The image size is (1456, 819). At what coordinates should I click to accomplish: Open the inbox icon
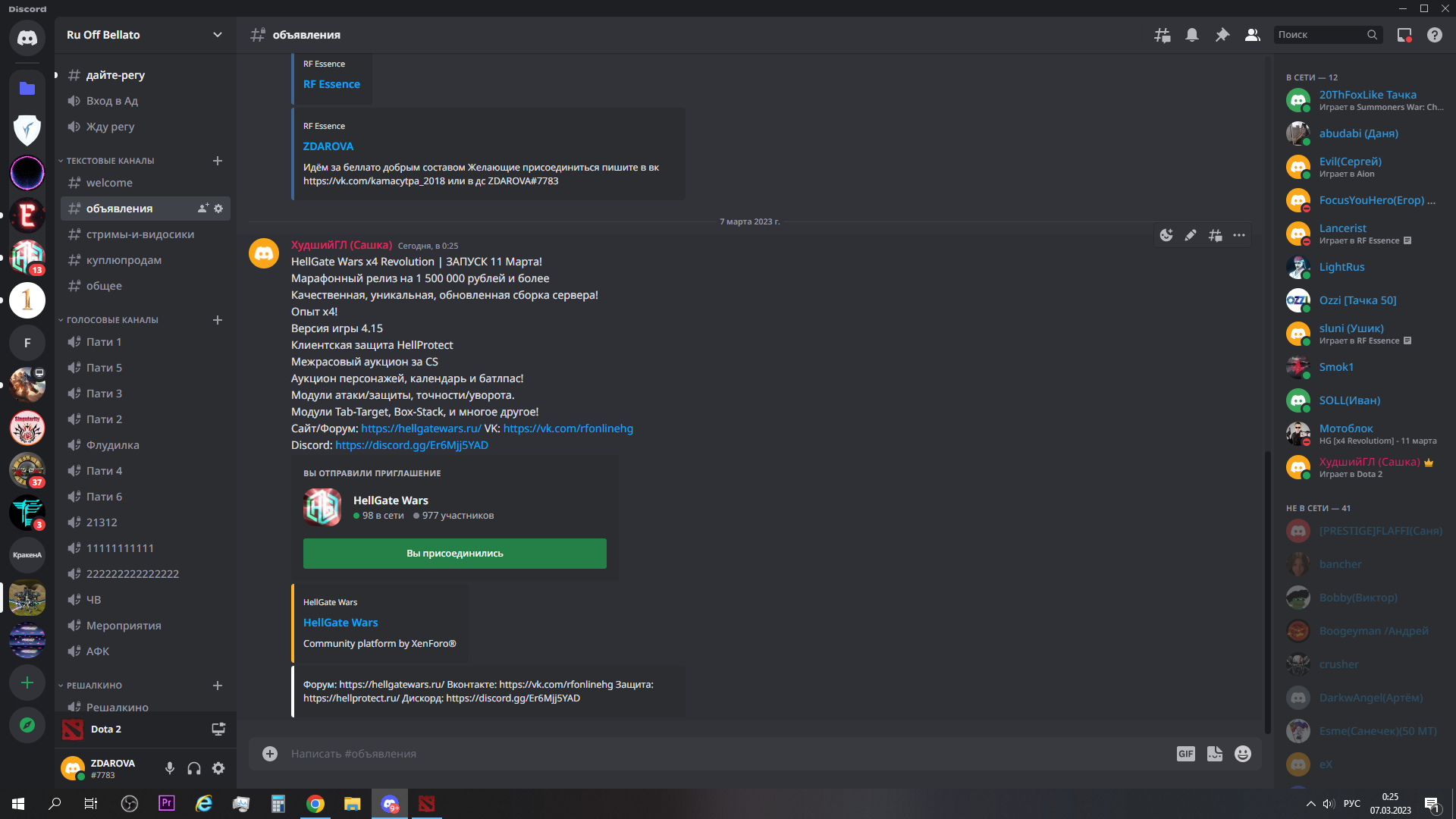1404,35
